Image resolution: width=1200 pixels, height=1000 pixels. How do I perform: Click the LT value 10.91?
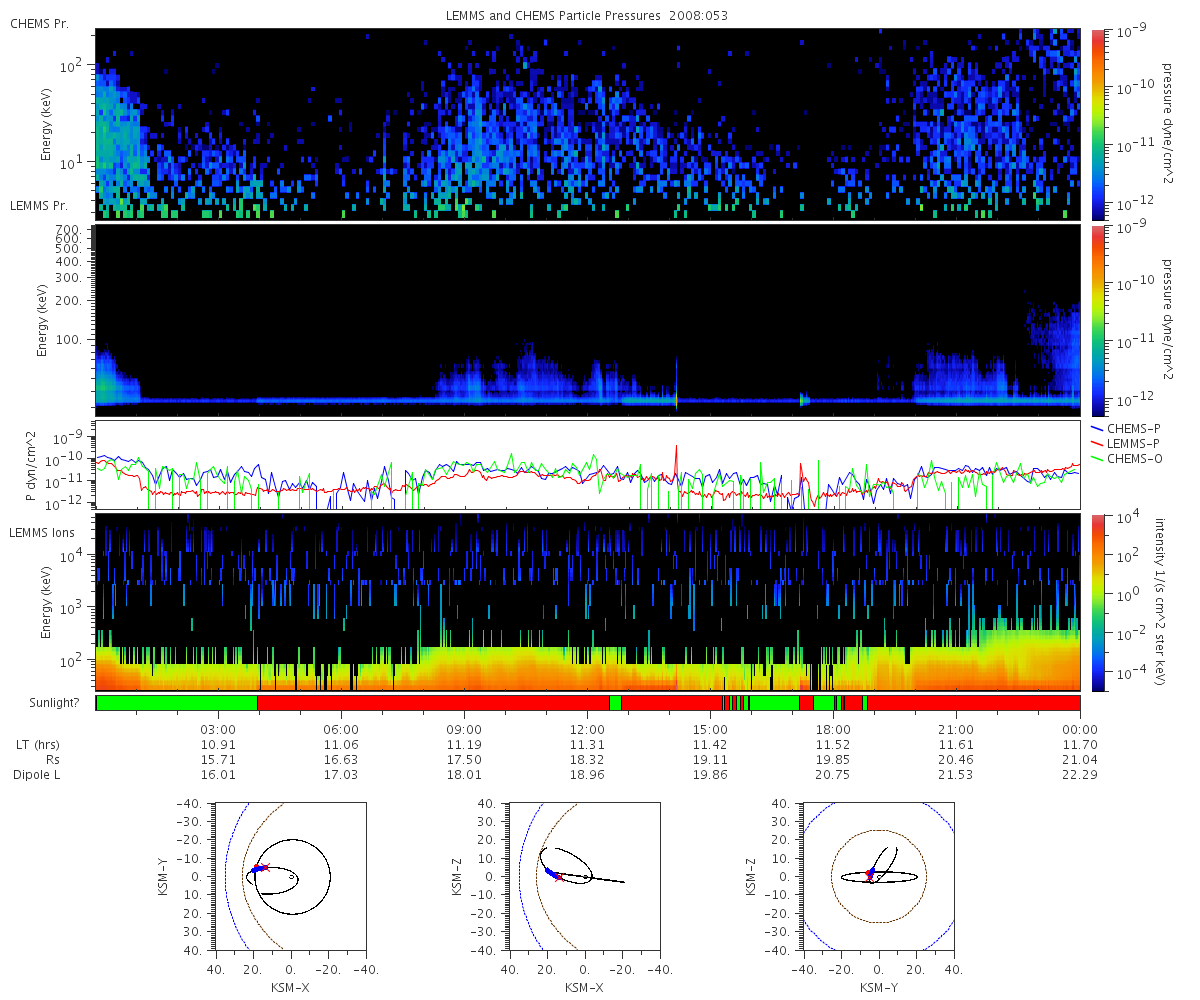[x=218, y=745]
